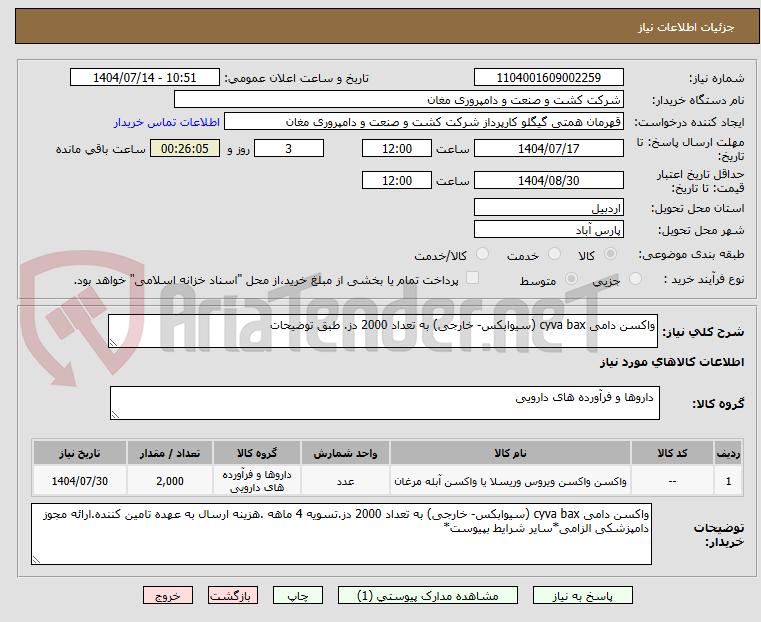Viewport: 761px width, 622px height.
Task: Click the resize grip of توضیحات خریدار box
Action: pos(36,559)
